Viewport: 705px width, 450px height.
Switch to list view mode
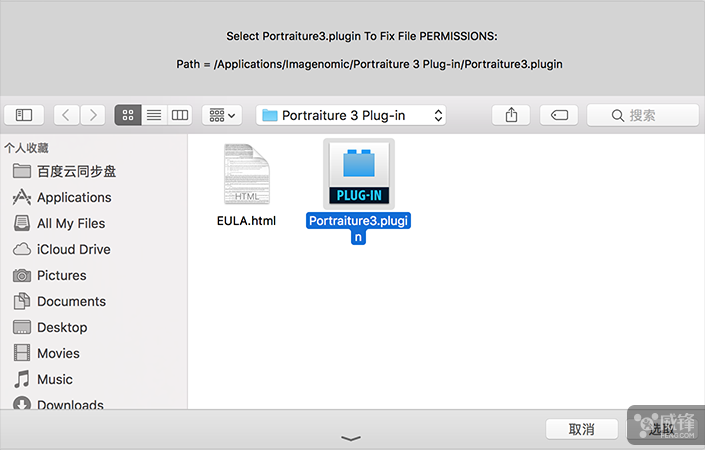point(154,115)
